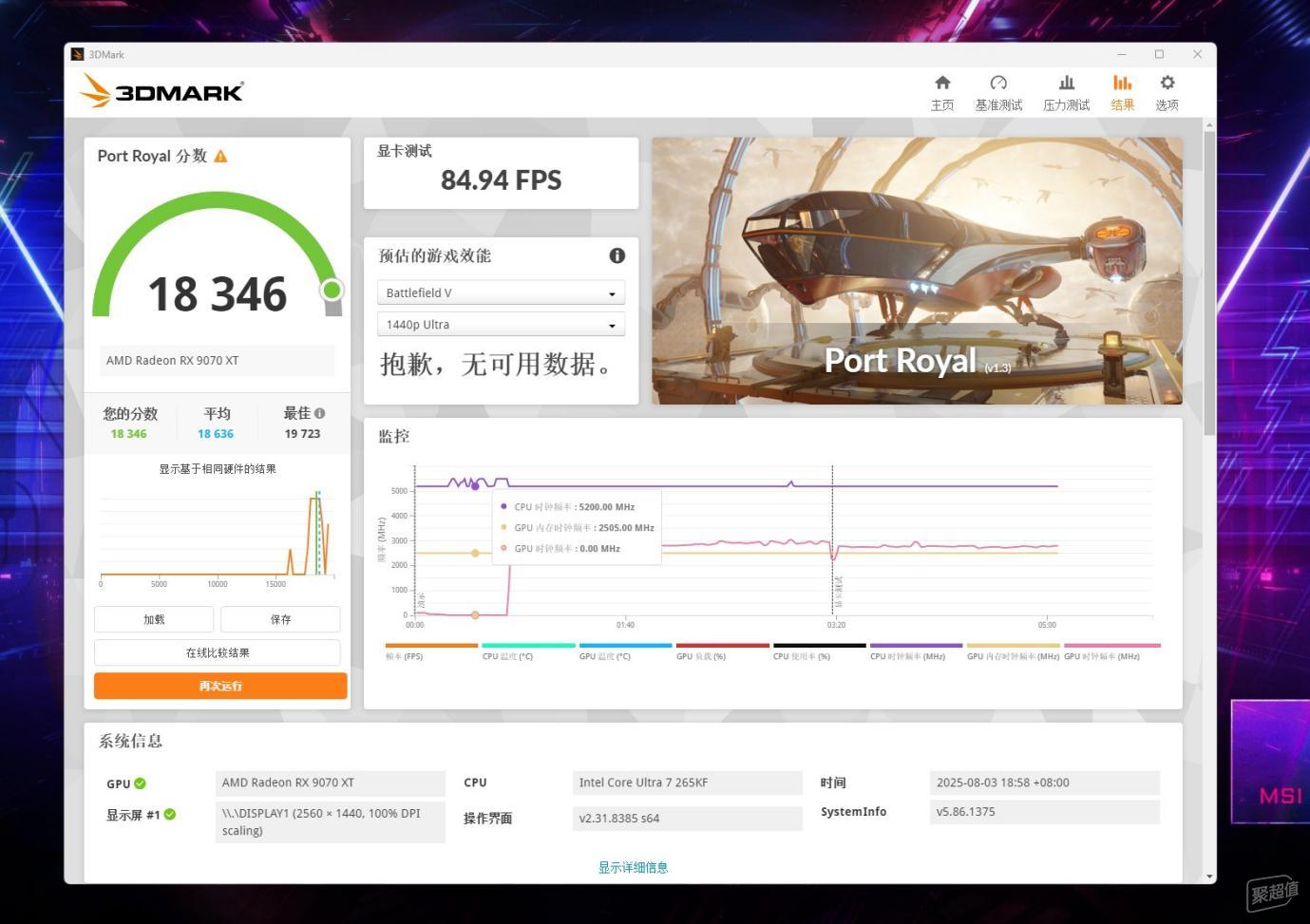Click the 加载 (Load) button
Viewport: 1310px width, 924px height.
point(154,619)
